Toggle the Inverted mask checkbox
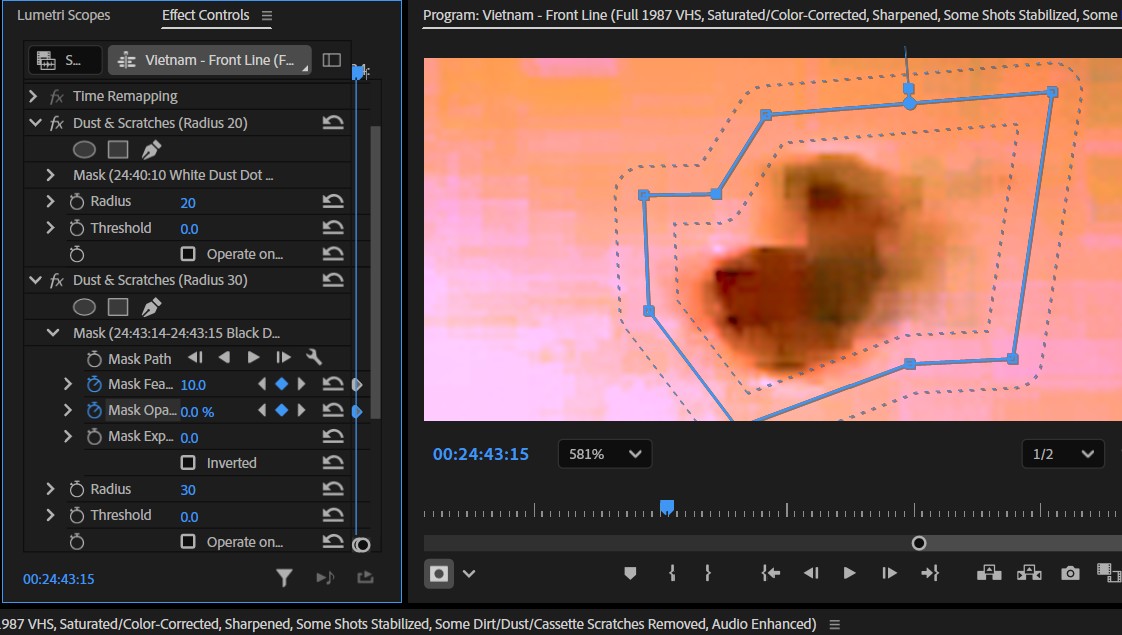Image resolution: width=1122 pixels, height=635 pixels. pyautogui.click(x=188, y=462)
